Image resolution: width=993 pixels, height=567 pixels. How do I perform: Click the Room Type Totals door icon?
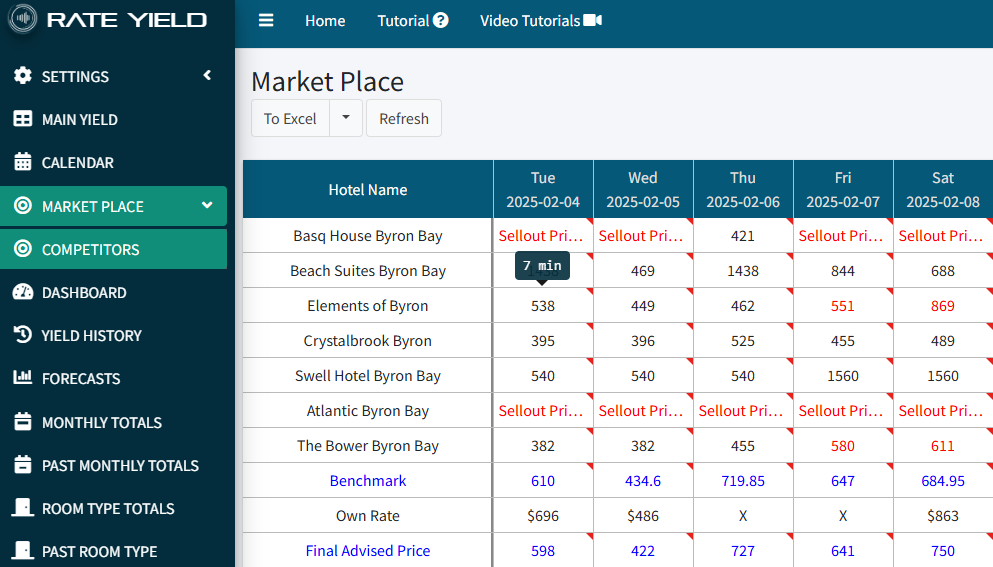coord(23,508)
